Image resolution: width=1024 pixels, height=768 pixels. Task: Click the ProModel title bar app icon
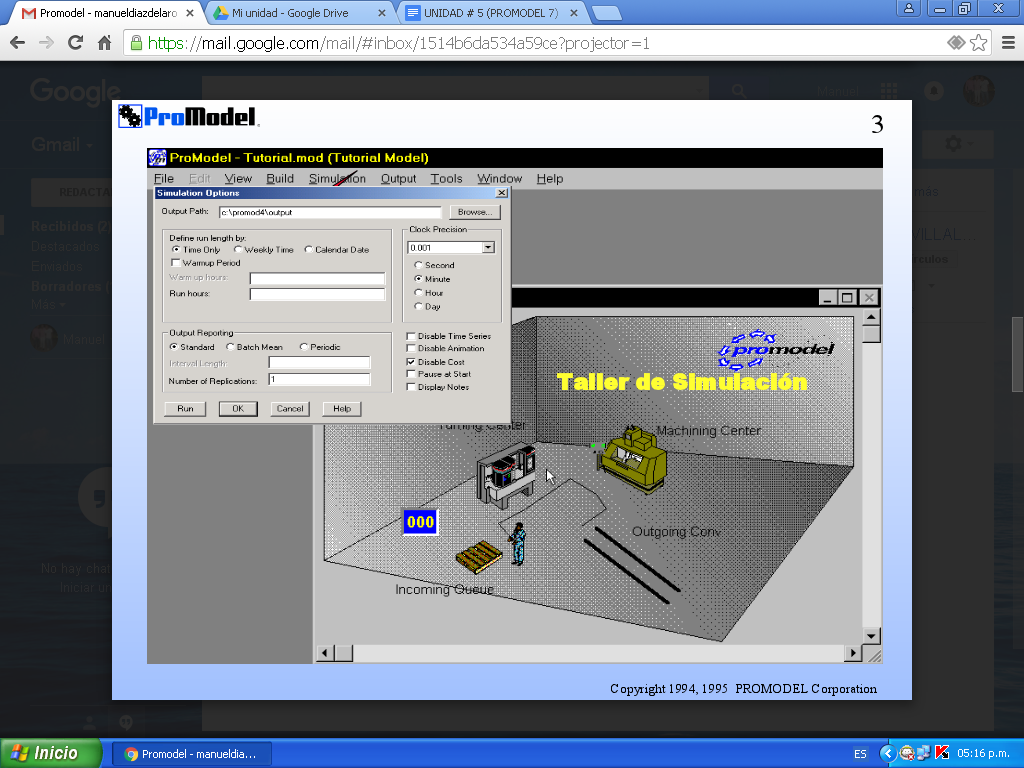(157, 157)
